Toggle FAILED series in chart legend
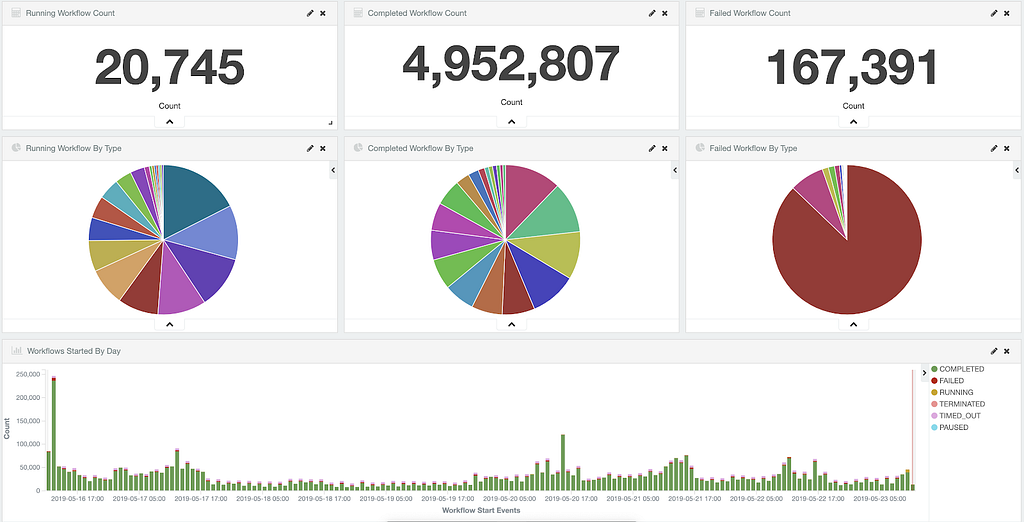The image size is (1024, 522). tap(947, 381)
